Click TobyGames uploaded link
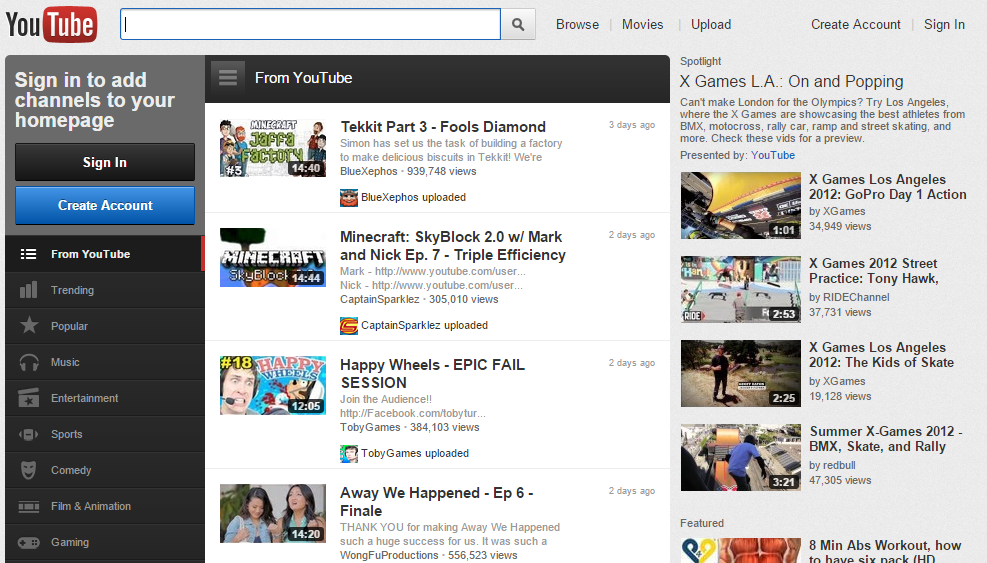987x563 pixels. coord(415,453)
